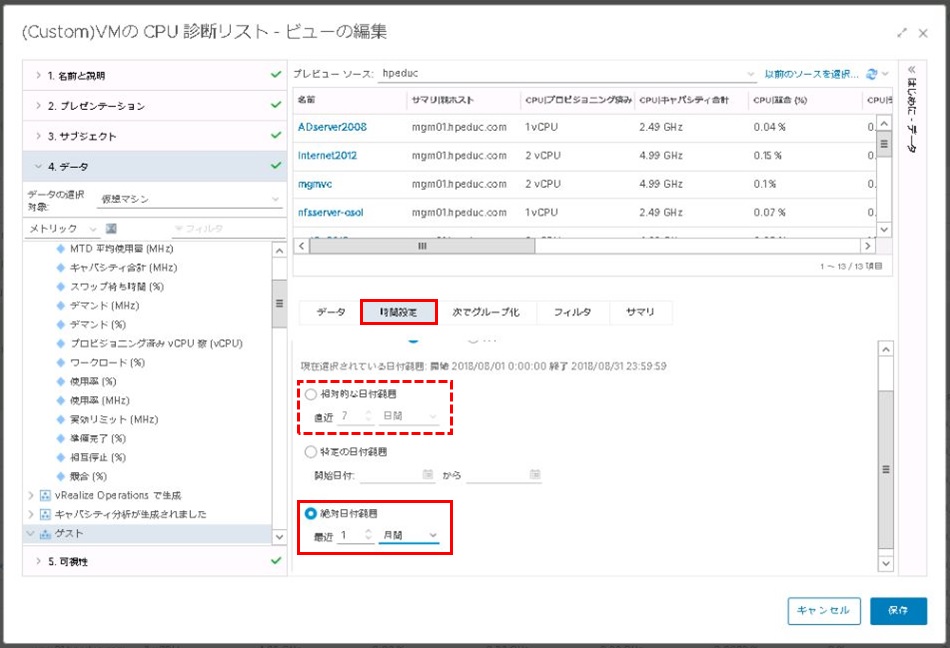Click the metric tree vertical scrollbar thumb
Image resolution: width=950 pixels, height=648 pixels.
tap(279, 303)
